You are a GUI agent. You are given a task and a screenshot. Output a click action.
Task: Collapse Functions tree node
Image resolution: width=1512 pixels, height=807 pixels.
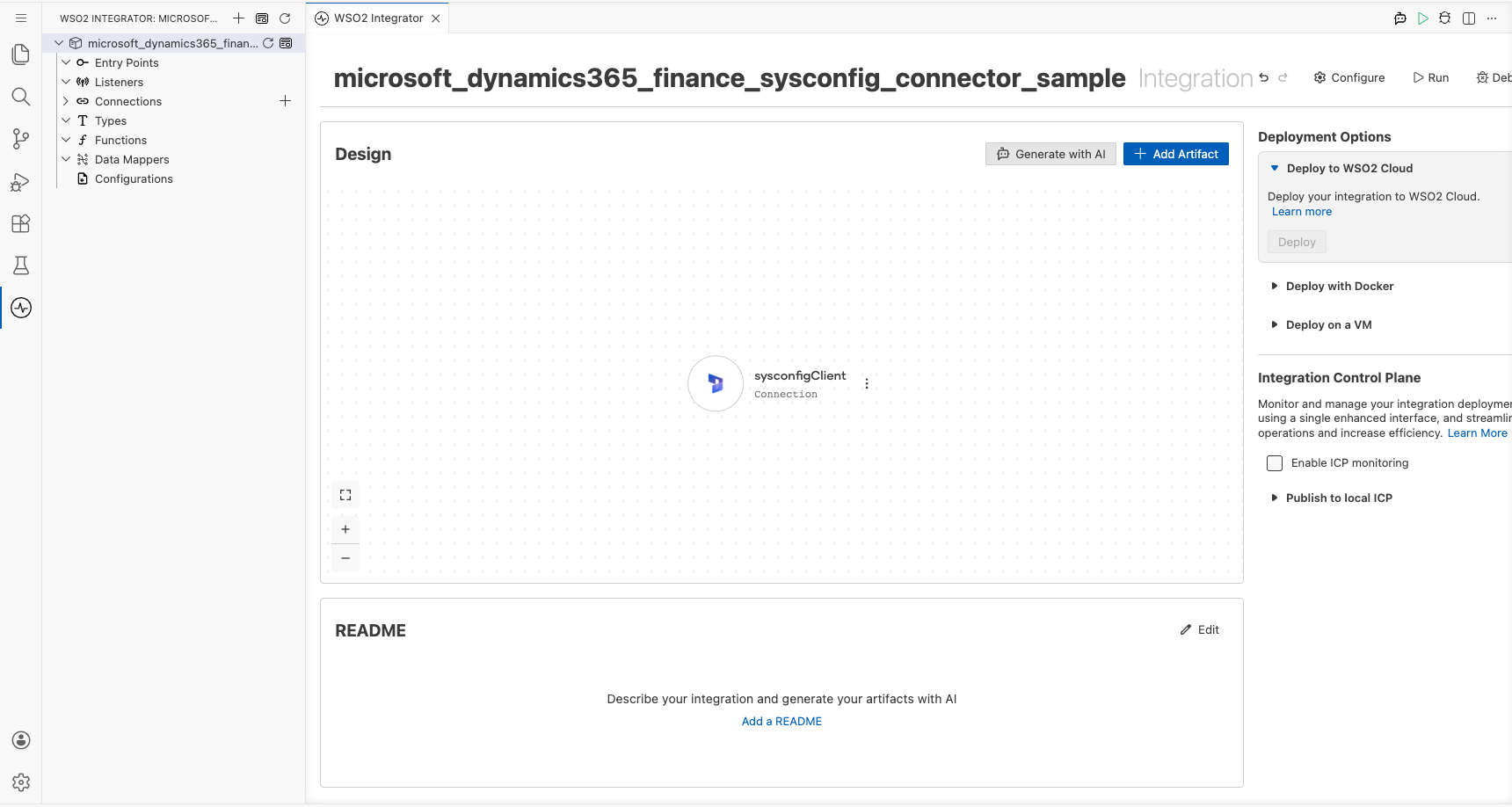(66, 140)
